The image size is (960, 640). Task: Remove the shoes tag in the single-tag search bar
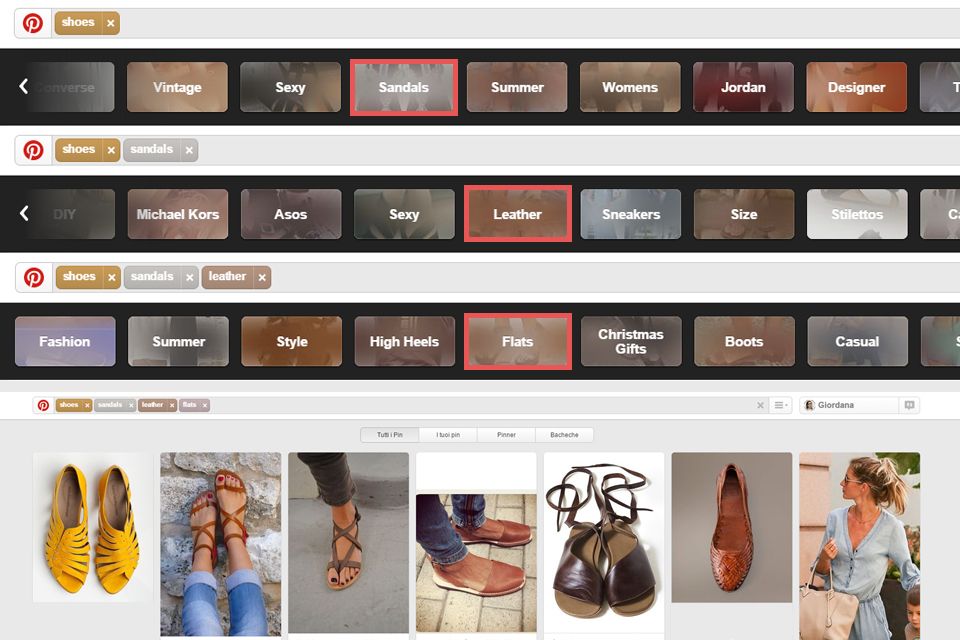tap(110, 23)
